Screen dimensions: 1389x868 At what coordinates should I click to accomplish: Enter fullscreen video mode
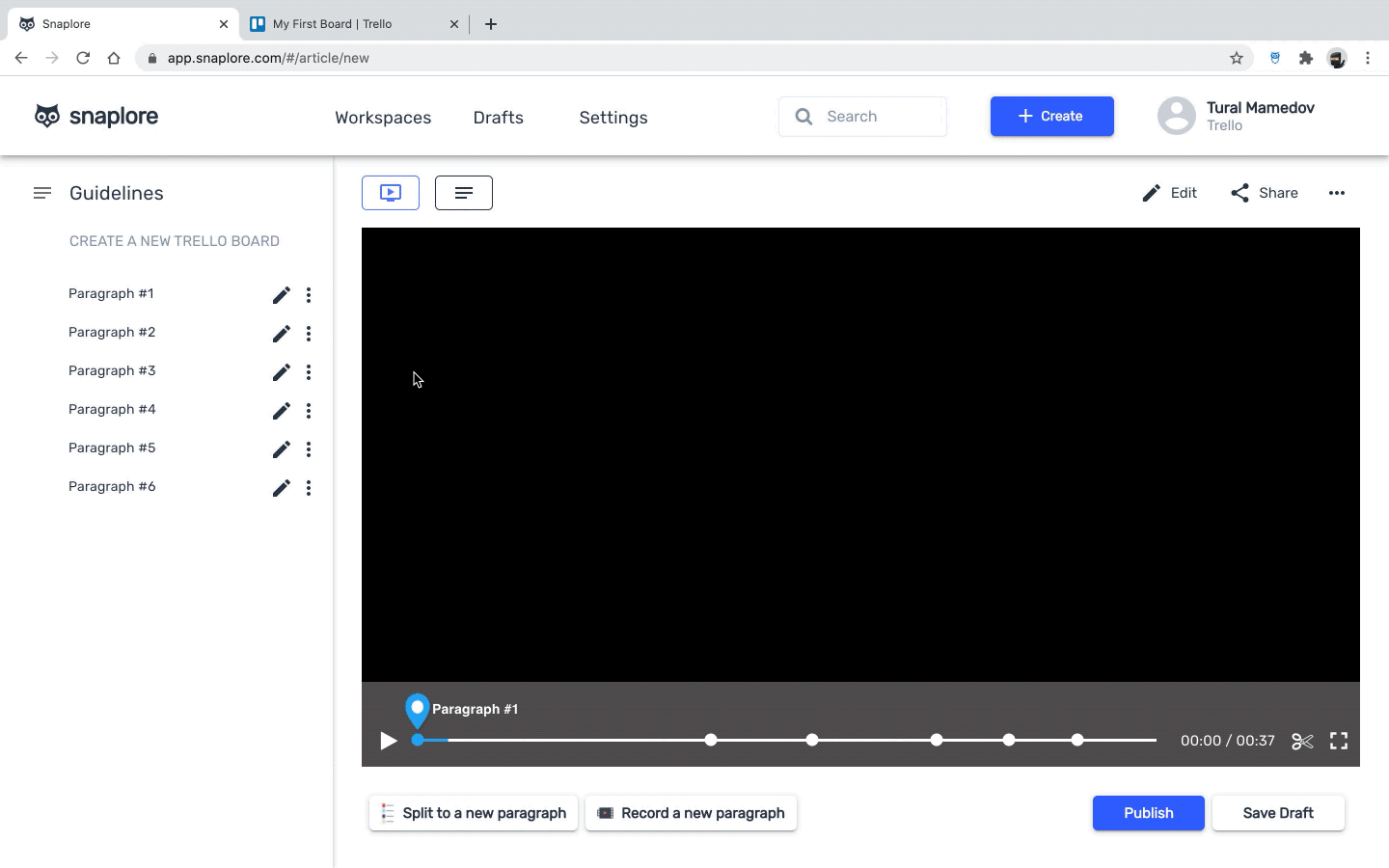pos(1339,741)
